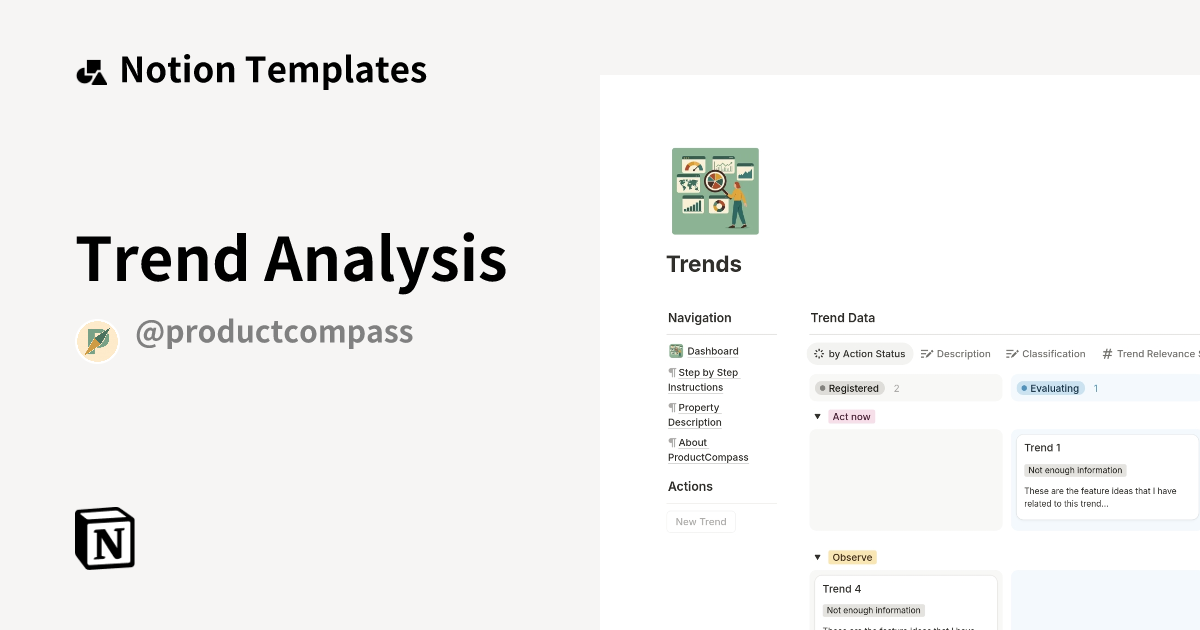Open the Dashboard link
The width and height of the screenshot is (1200, 630).
pos(711,351)
